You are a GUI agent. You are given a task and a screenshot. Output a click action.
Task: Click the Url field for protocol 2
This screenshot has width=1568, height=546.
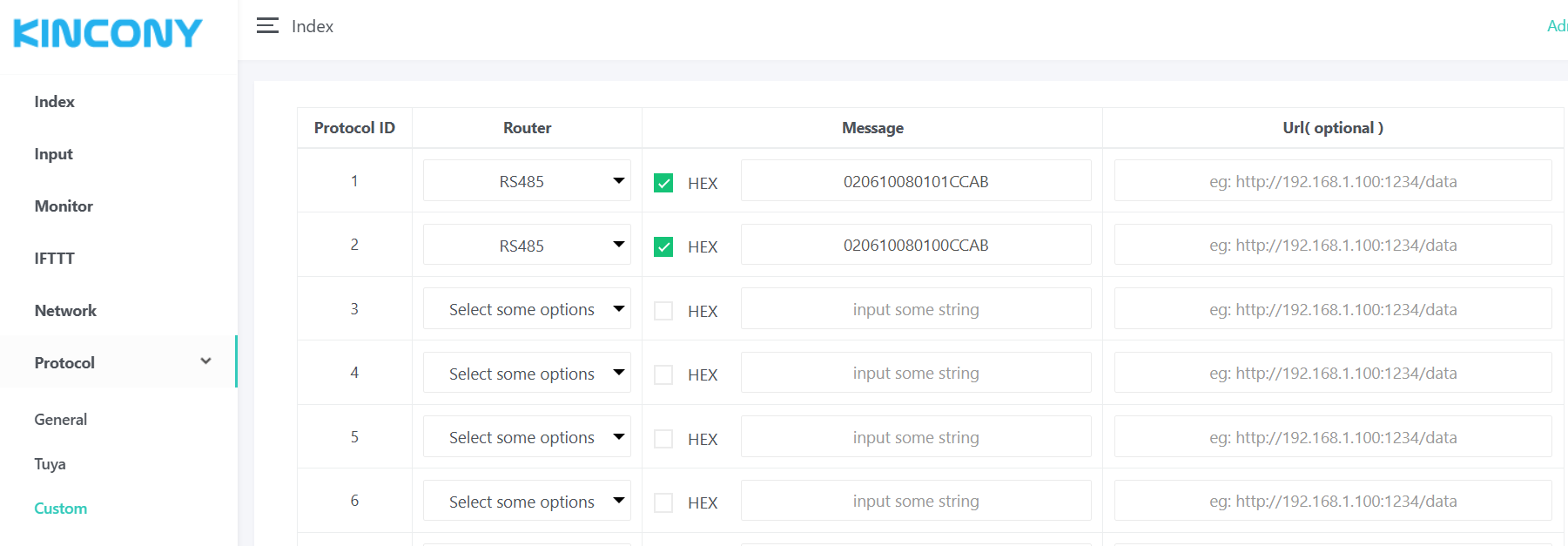tap(1332, 246)
